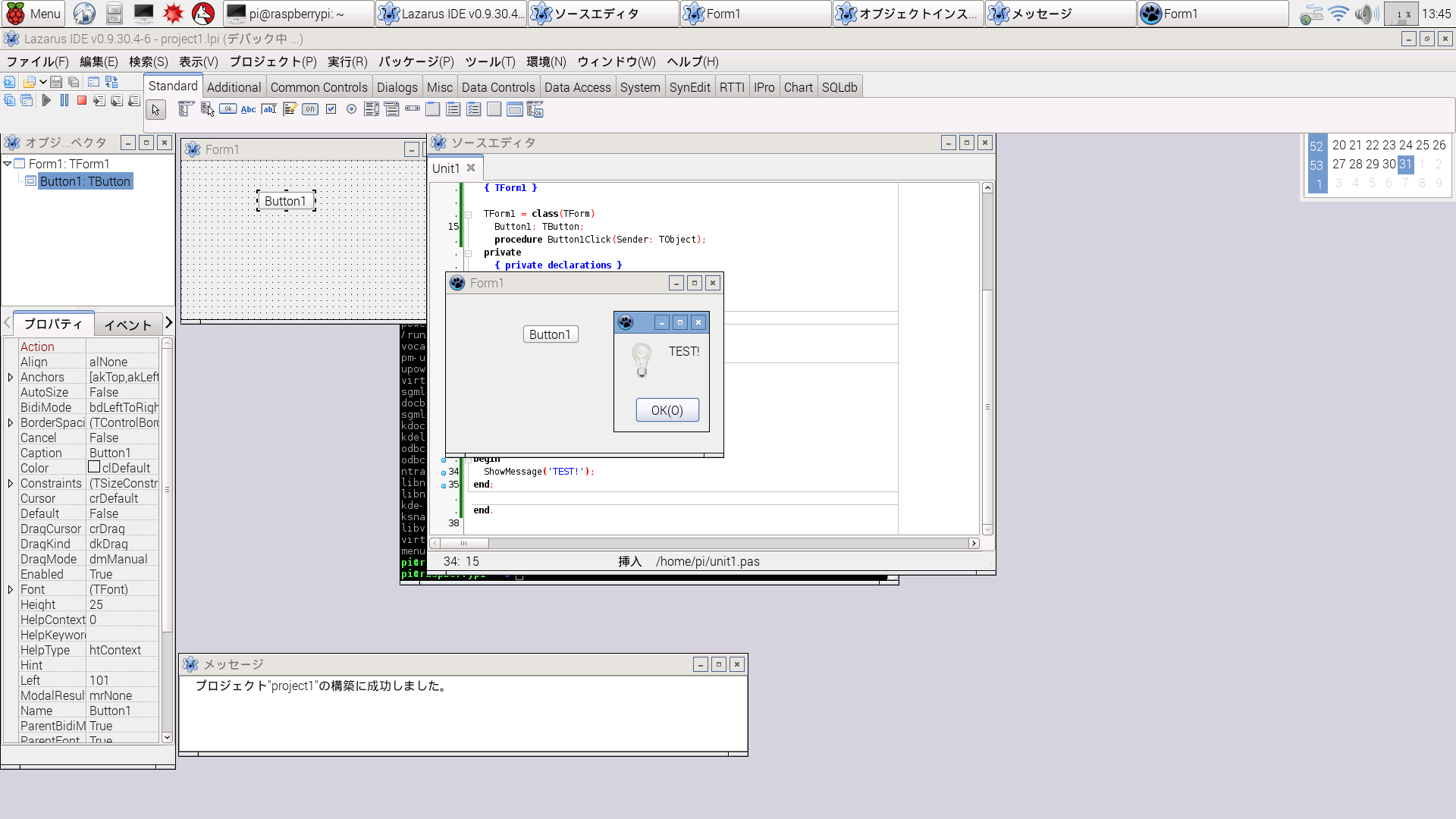Click the Wi-Fi icon in system tray
Image resolution: width=1456 pixels, height=819 pixels.
pos(1339,14)
